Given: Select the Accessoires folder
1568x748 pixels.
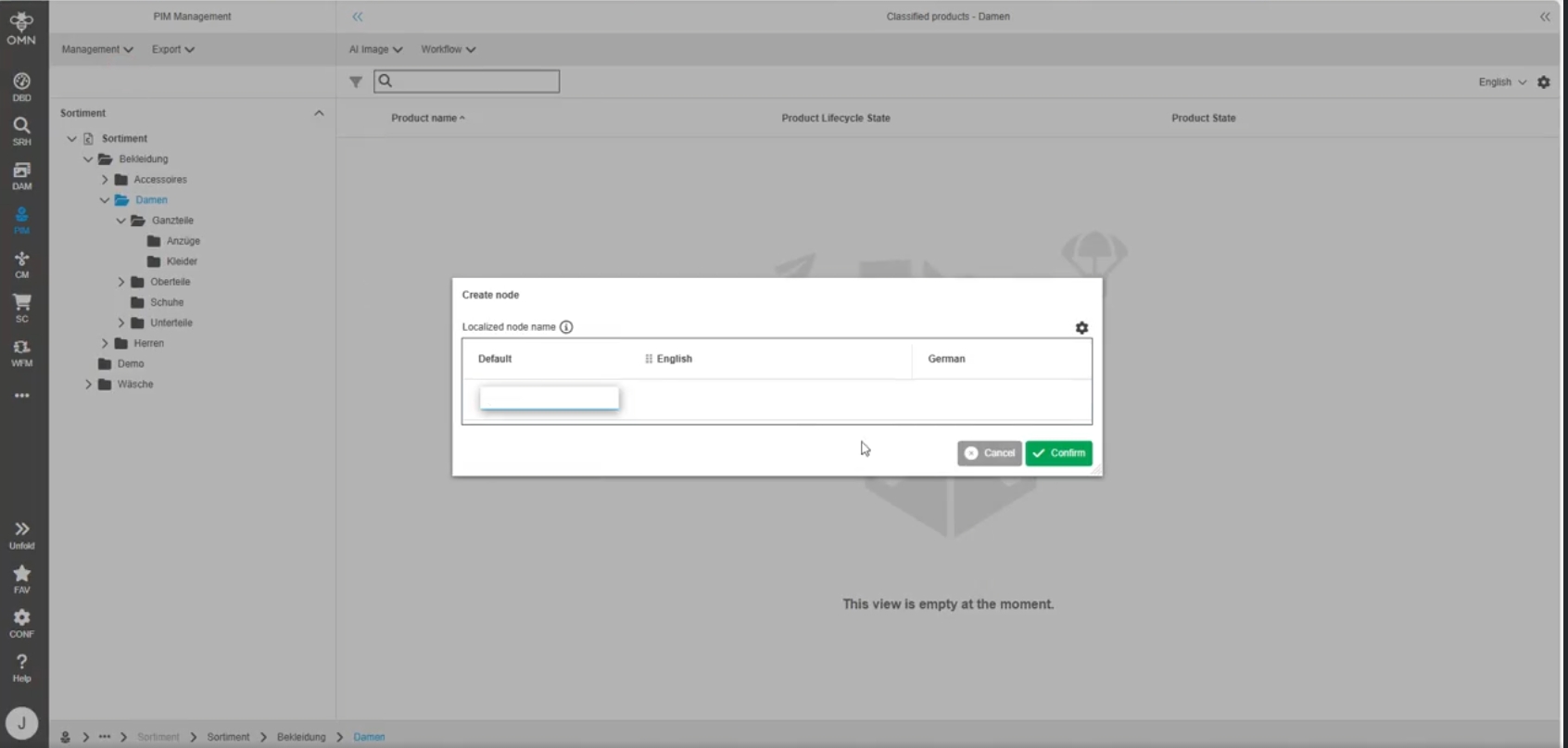Looking at the screenshot, I should pyautogui.click(x=150, y=179).
